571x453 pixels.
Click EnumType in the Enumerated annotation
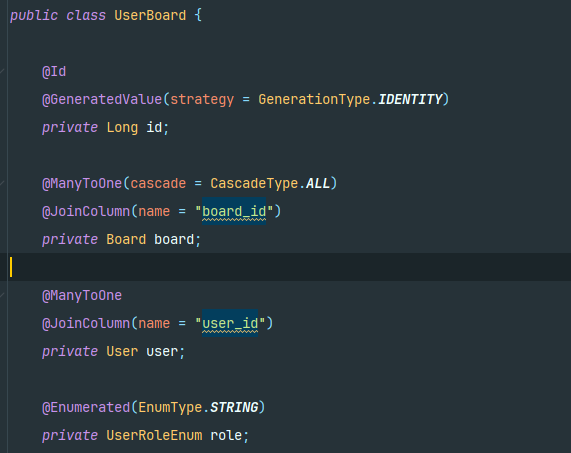[x=170, y=407]
